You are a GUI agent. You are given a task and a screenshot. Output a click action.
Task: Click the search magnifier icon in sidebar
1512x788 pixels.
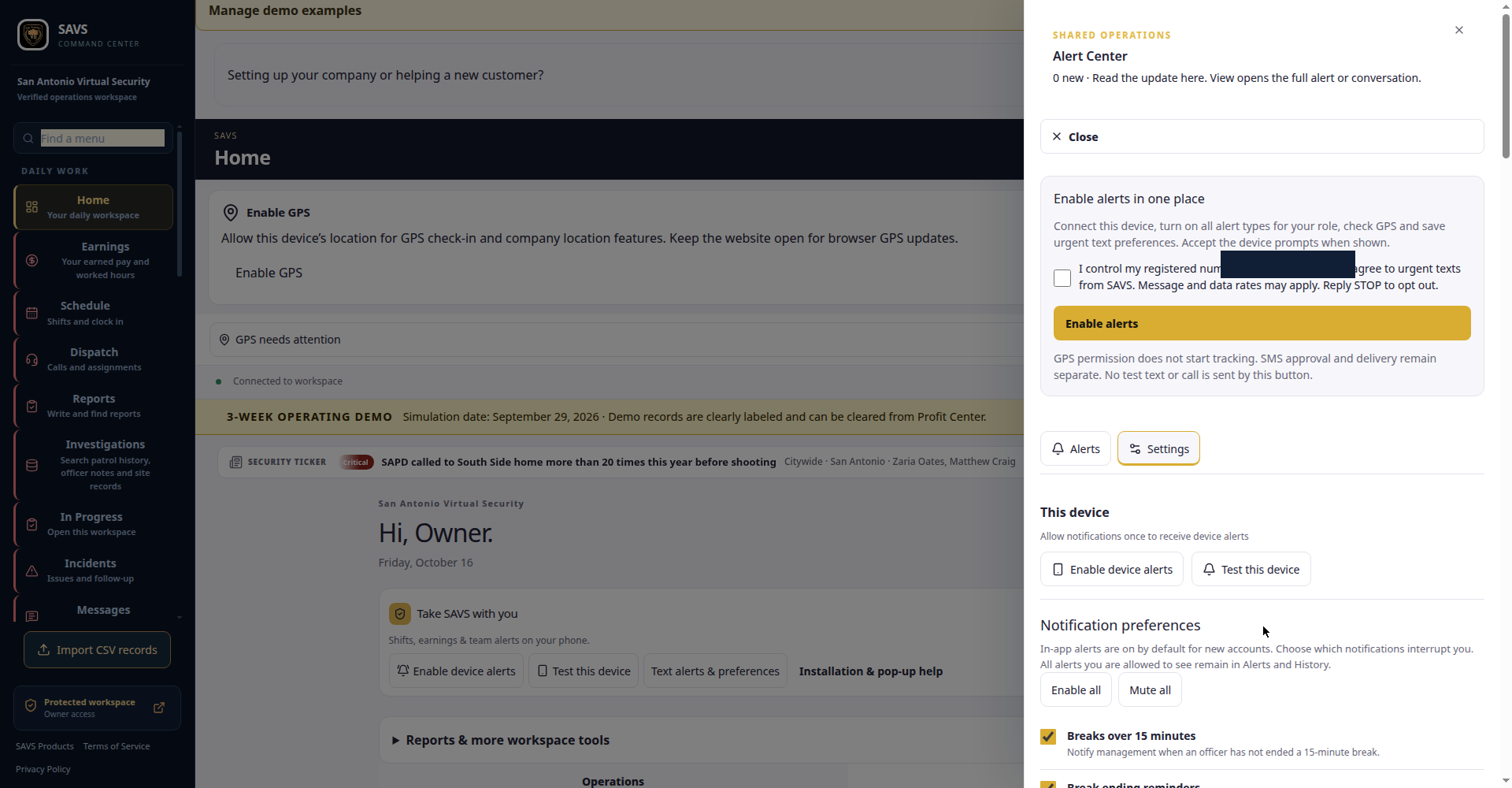tap(28, 139)
